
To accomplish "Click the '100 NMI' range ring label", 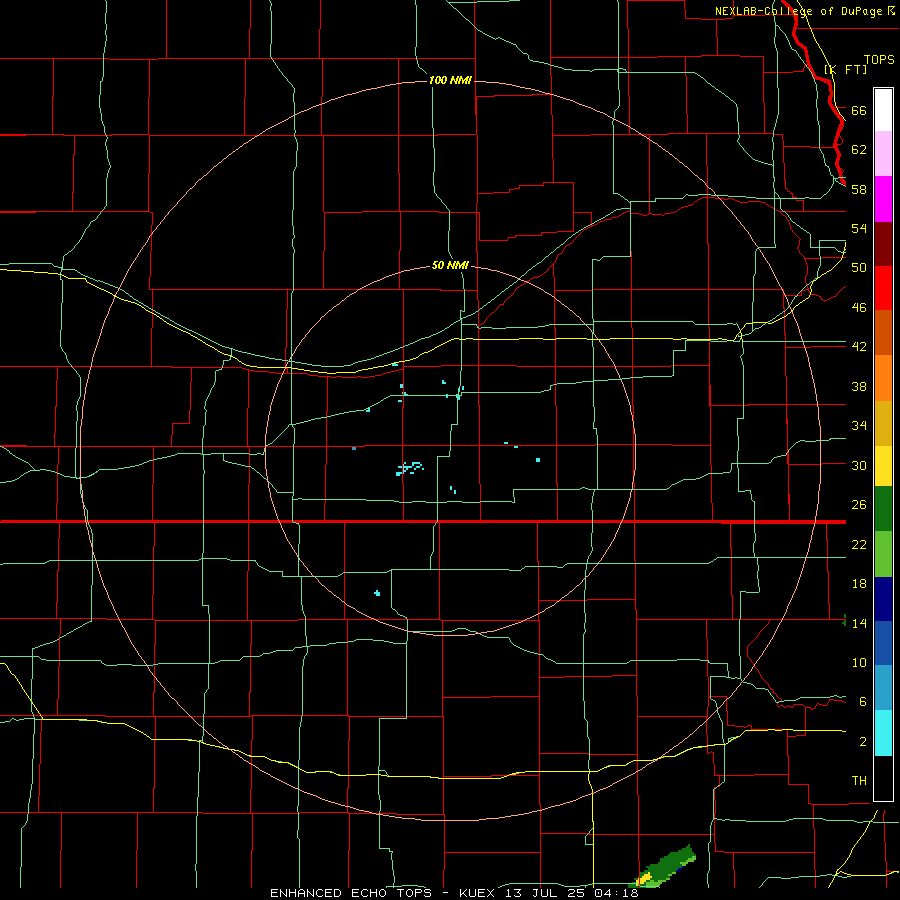I will tap(450, 80).
